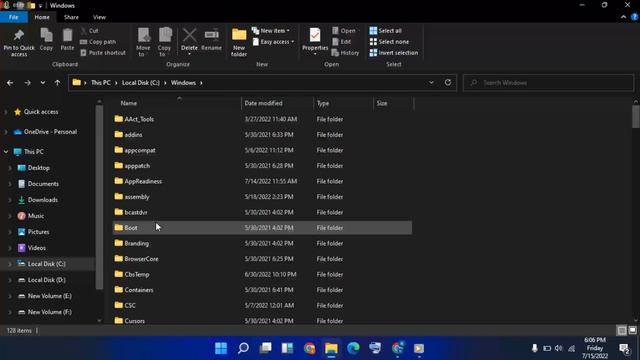Click the History ribbon command
Viewport: 640px width, 360px height.
point(345,53)
